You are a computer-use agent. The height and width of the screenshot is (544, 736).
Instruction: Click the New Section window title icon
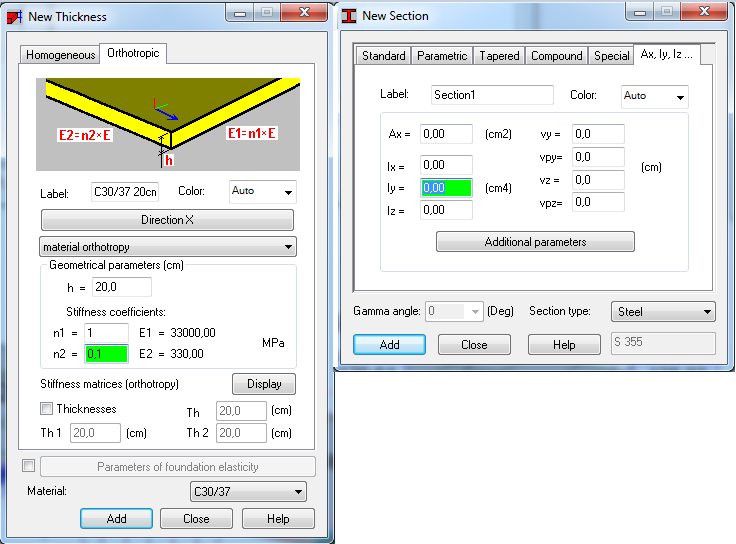(x=349, y=16)
